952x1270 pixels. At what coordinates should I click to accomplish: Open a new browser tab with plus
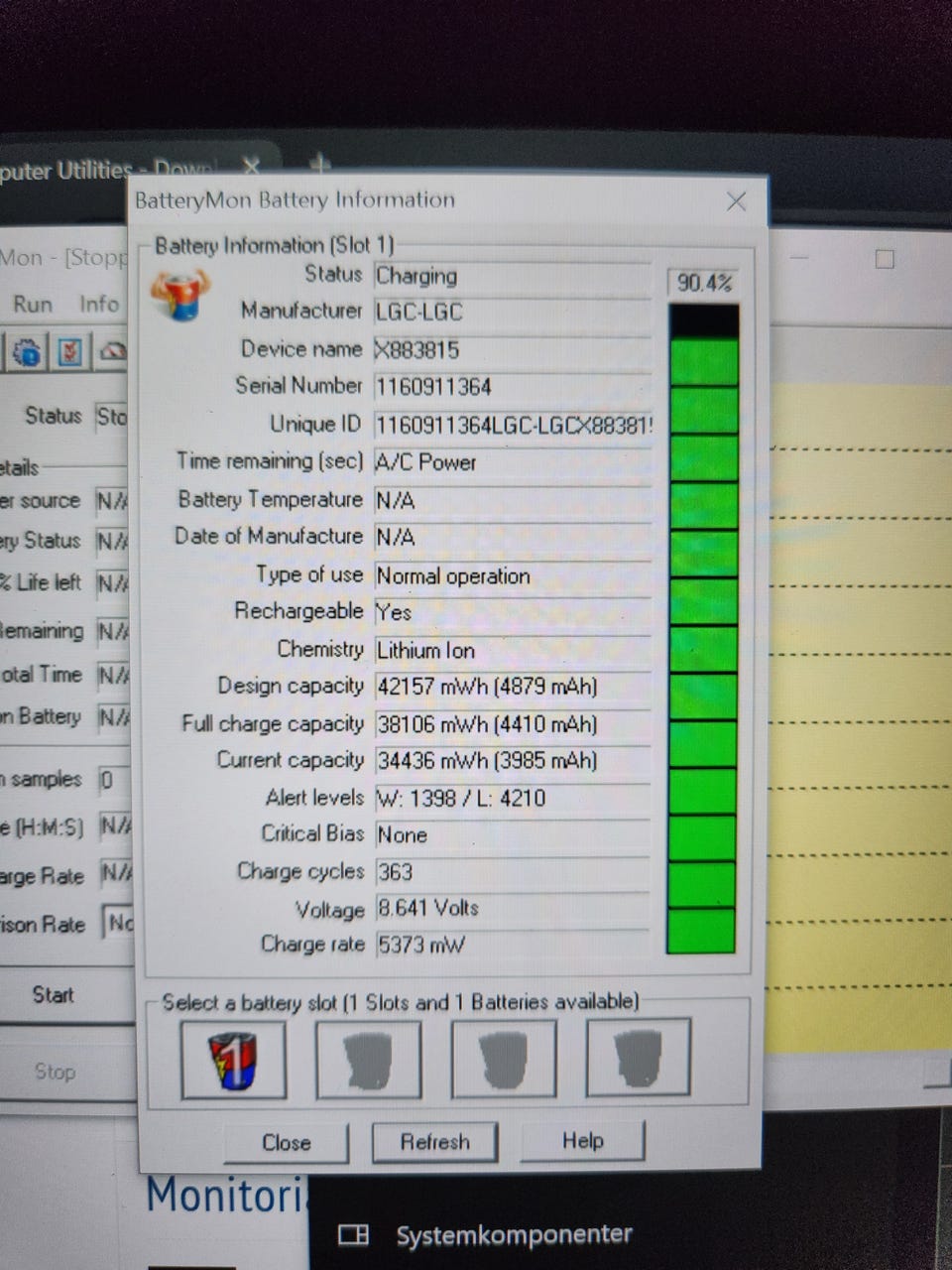coord(319,163)
